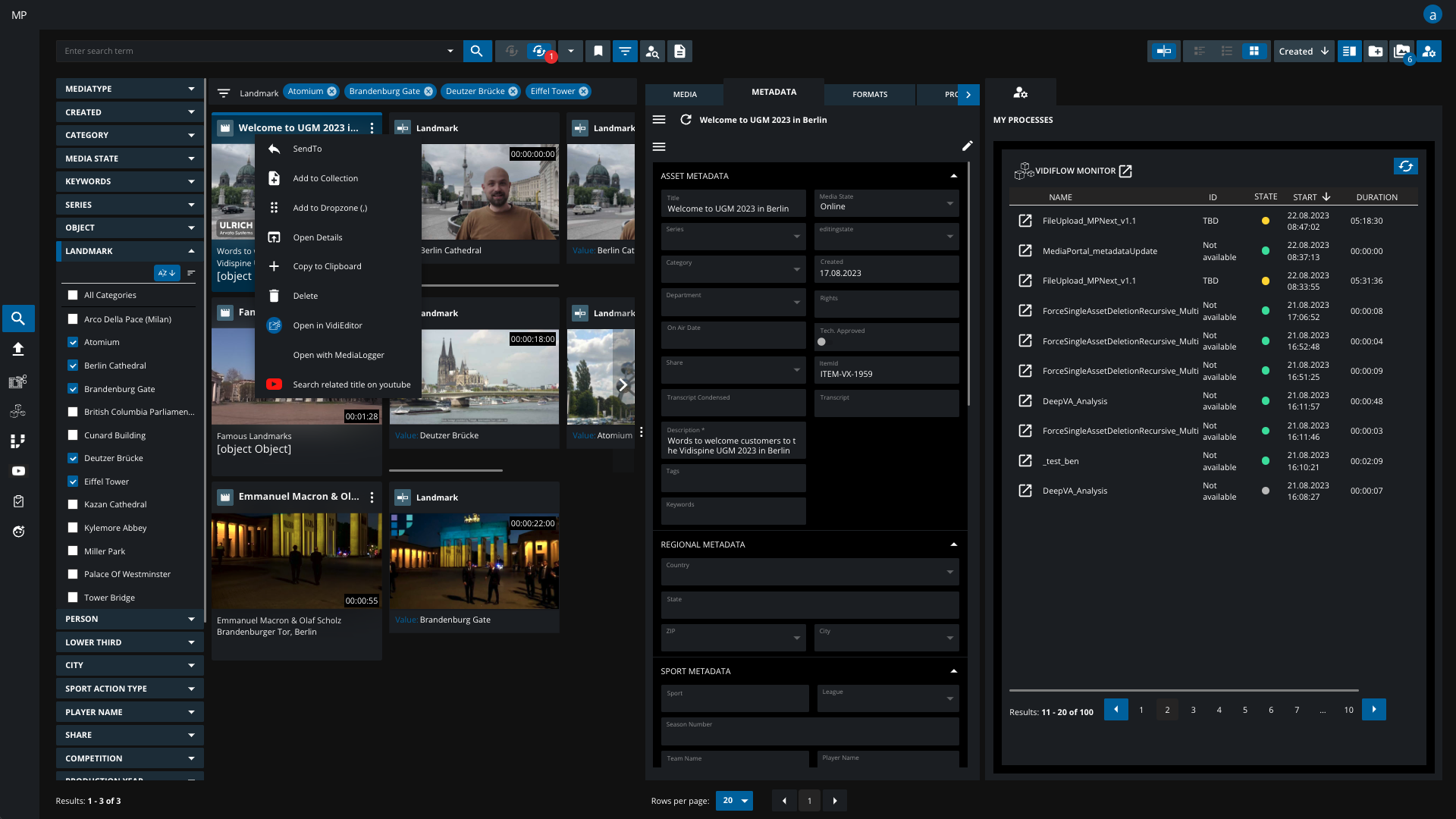This screenshot has height=819, width=1456.
Task: Open the Media State dropdown
Action: tap(886, 203)
